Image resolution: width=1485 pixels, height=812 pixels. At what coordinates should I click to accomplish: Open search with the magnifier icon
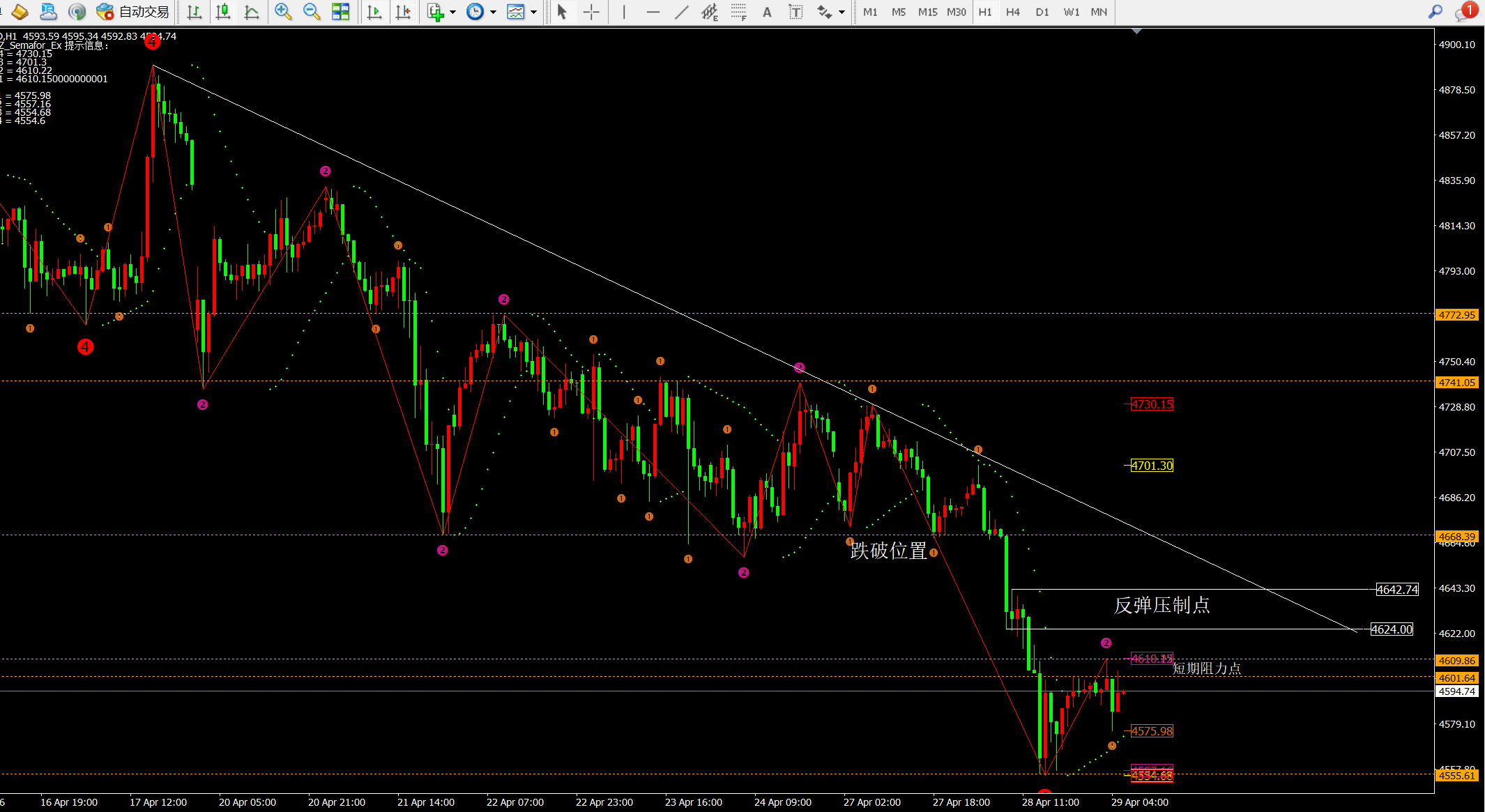coord(1435,12)
